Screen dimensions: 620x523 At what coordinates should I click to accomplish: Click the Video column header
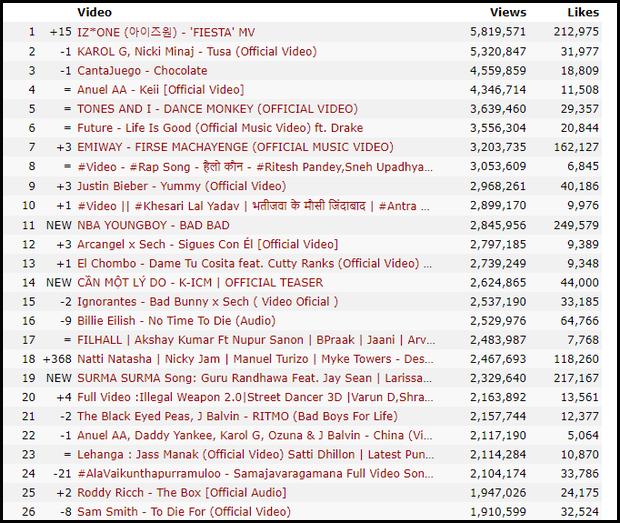94,12
